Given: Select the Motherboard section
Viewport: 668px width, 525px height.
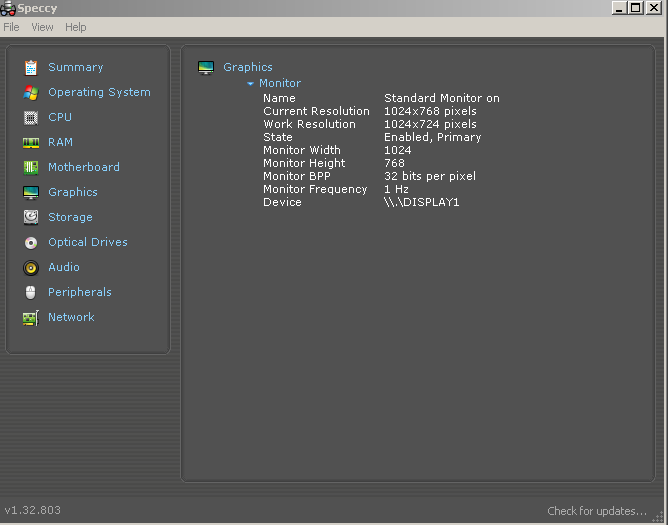Looking at the screenshot, I should point(84,167).
